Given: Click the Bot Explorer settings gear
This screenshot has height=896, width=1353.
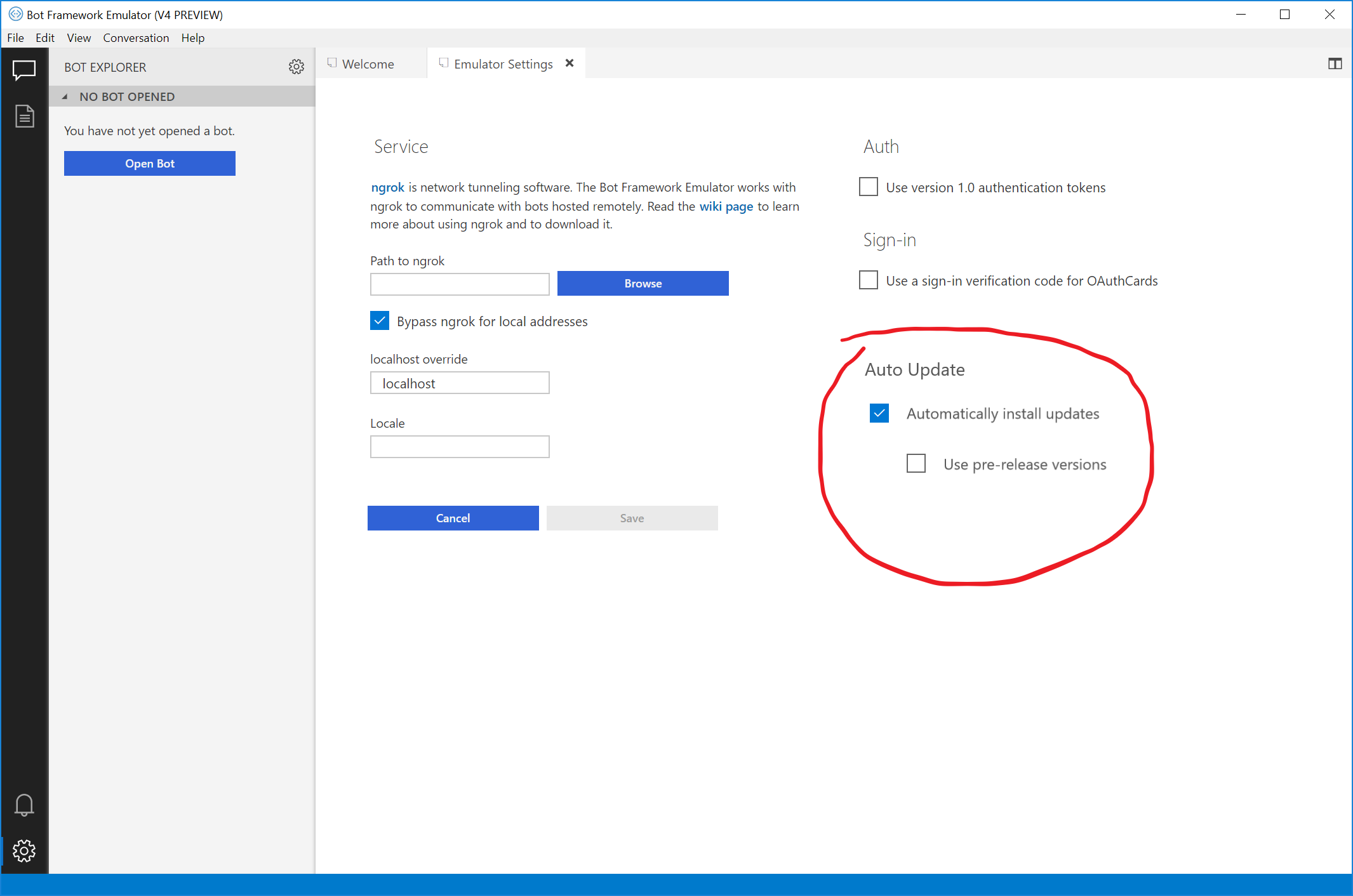Looking at the screenshot, I should (x=296, y=67).
